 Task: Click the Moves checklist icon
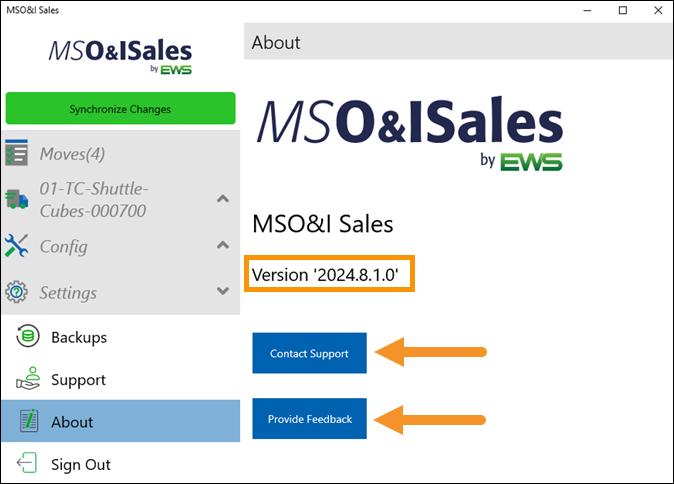click(16, 153)
